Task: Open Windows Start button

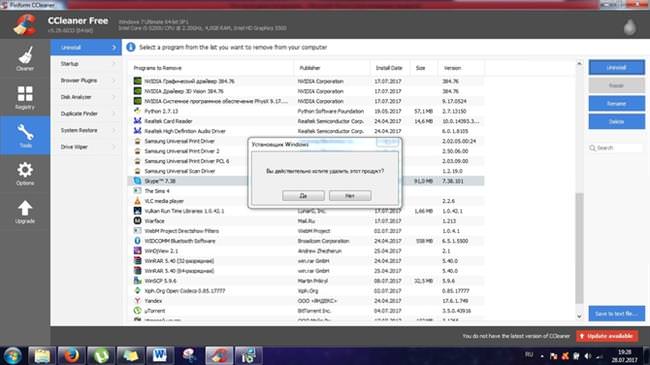Action: (x=12, y=356)
